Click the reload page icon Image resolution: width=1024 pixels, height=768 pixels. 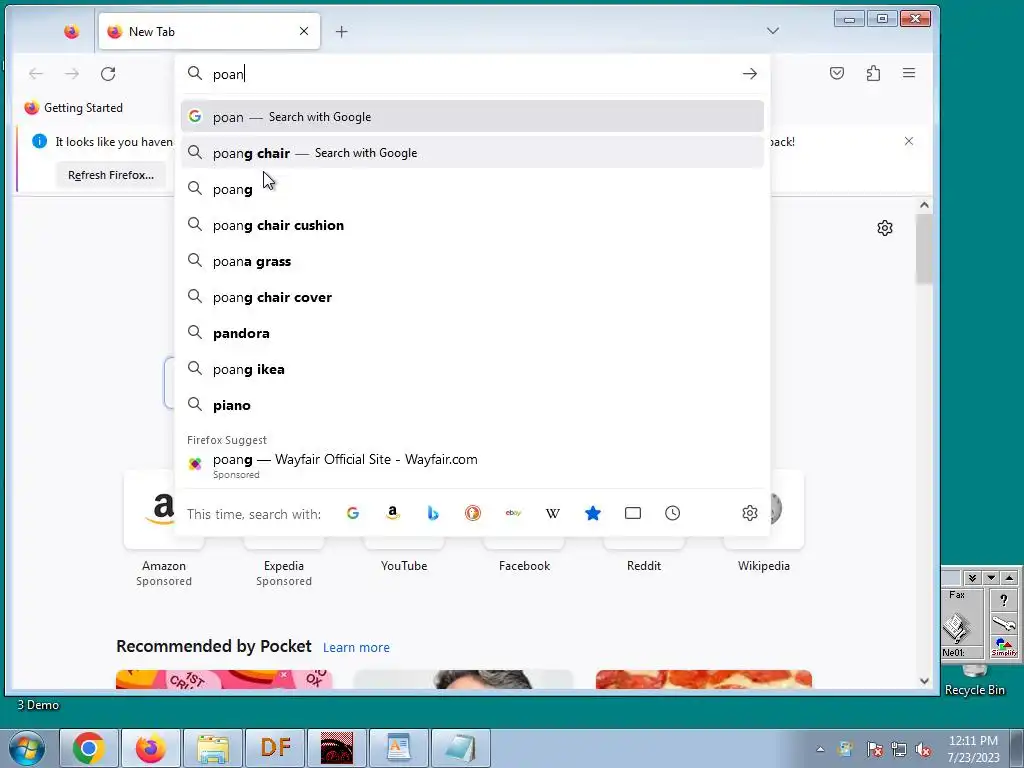click(108, 74)
